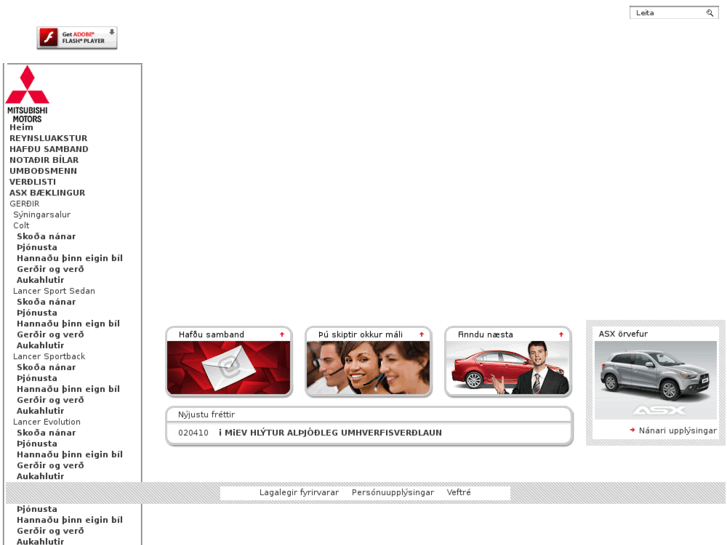The image size is (727, 545).
Task: Click Þjónusta under Lancer Sport Sedan
Action: (37, 313)
